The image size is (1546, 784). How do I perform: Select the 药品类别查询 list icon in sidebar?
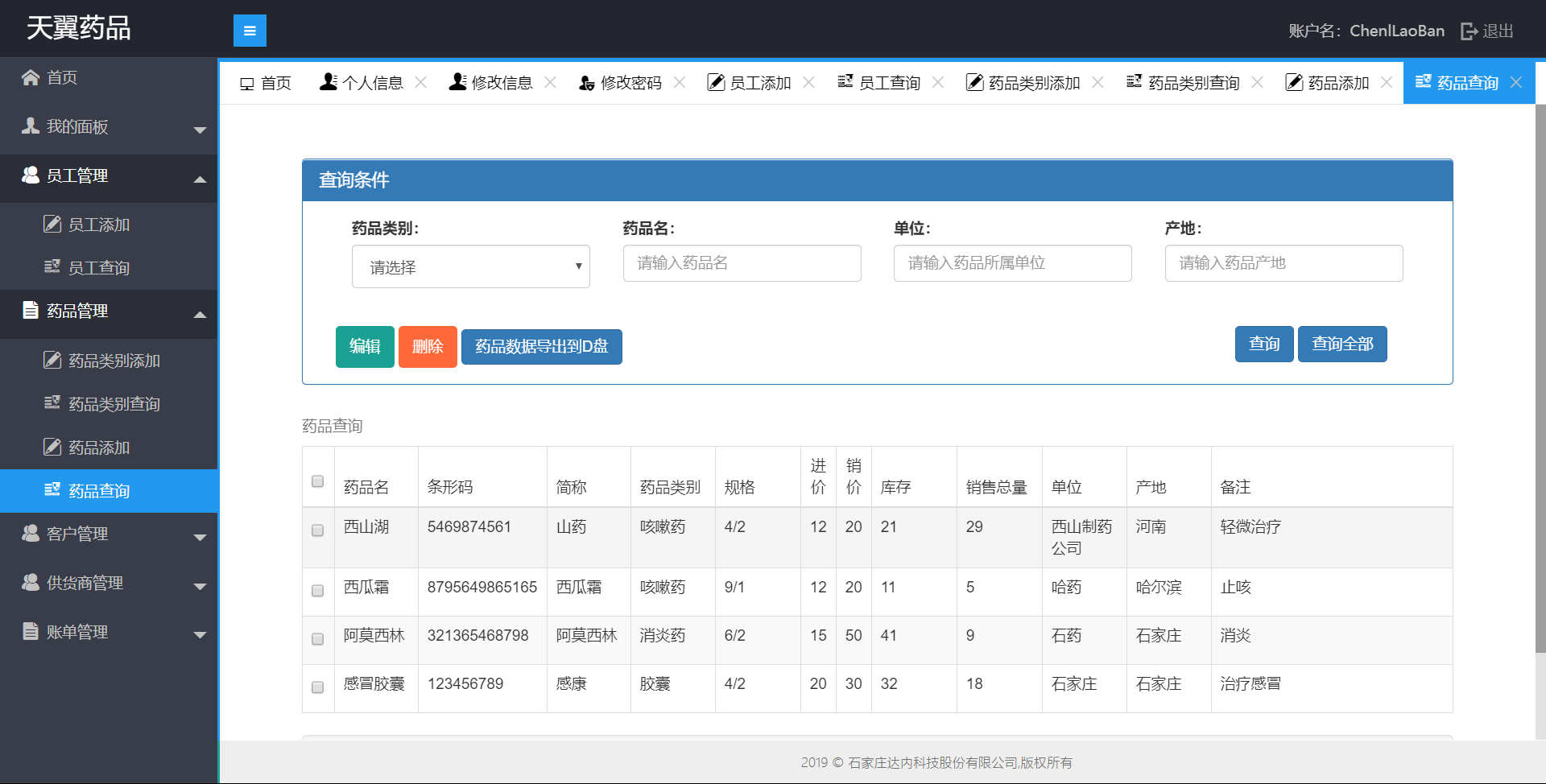click(52, 403)
